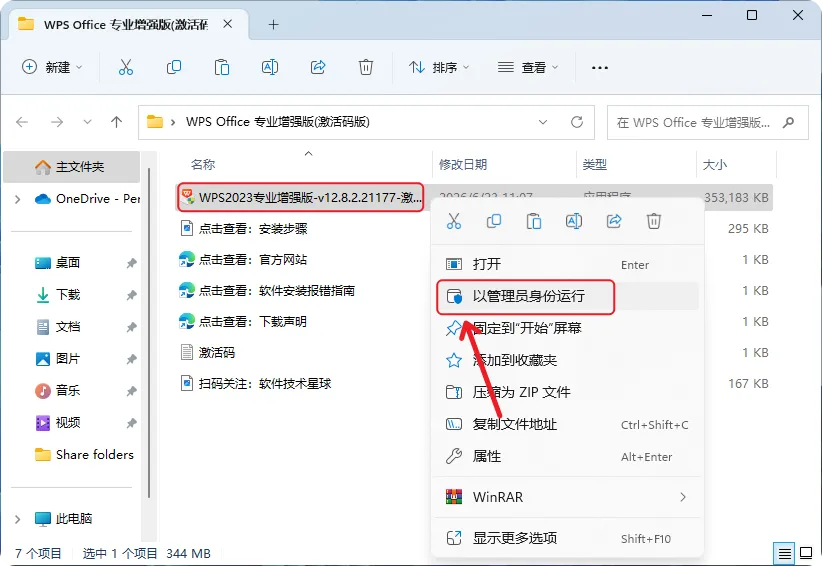Click the Share icon in the top toolbar
This screenshot has width=822, height=566.
click(318, 67)
